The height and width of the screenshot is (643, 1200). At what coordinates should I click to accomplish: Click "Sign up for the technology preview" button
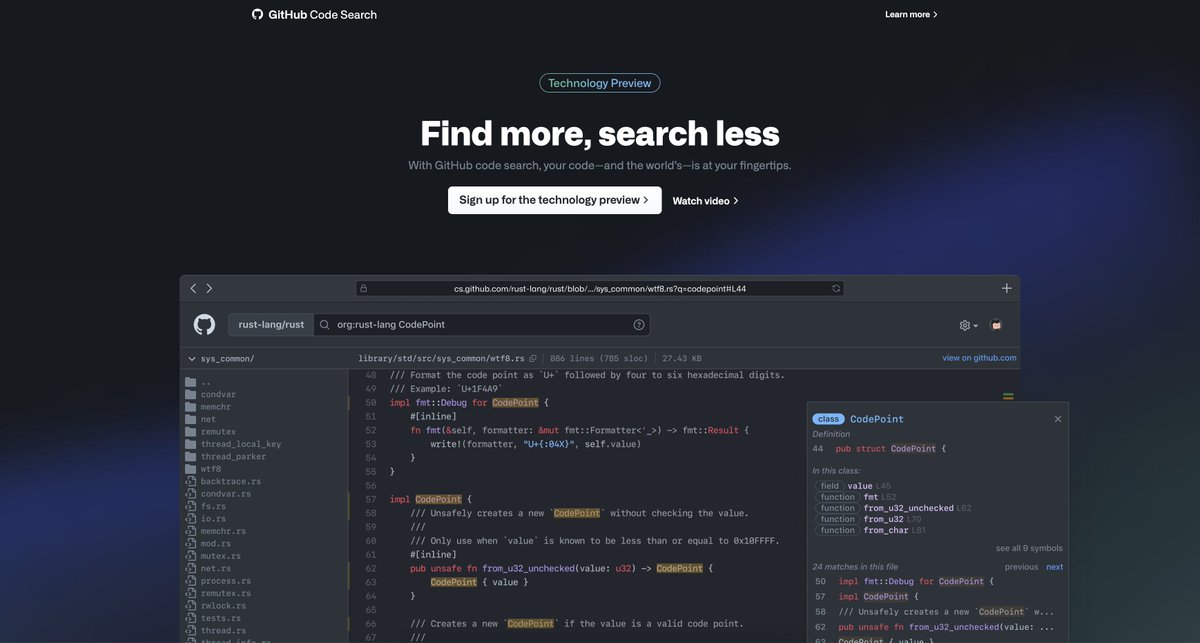coord(555,200)
